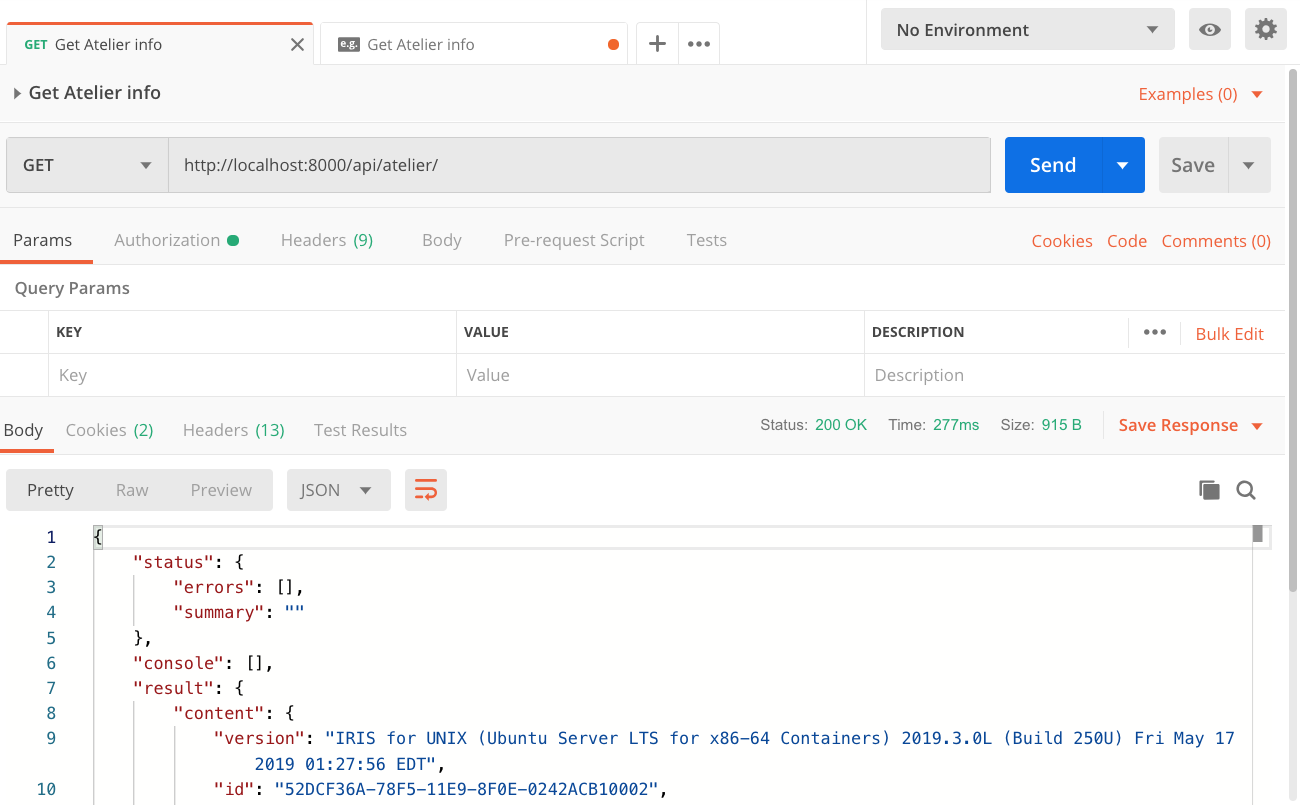Click the environment quick look eye icon
Viewport: 1300px width, 805px height.
(x=1210, y=30)
